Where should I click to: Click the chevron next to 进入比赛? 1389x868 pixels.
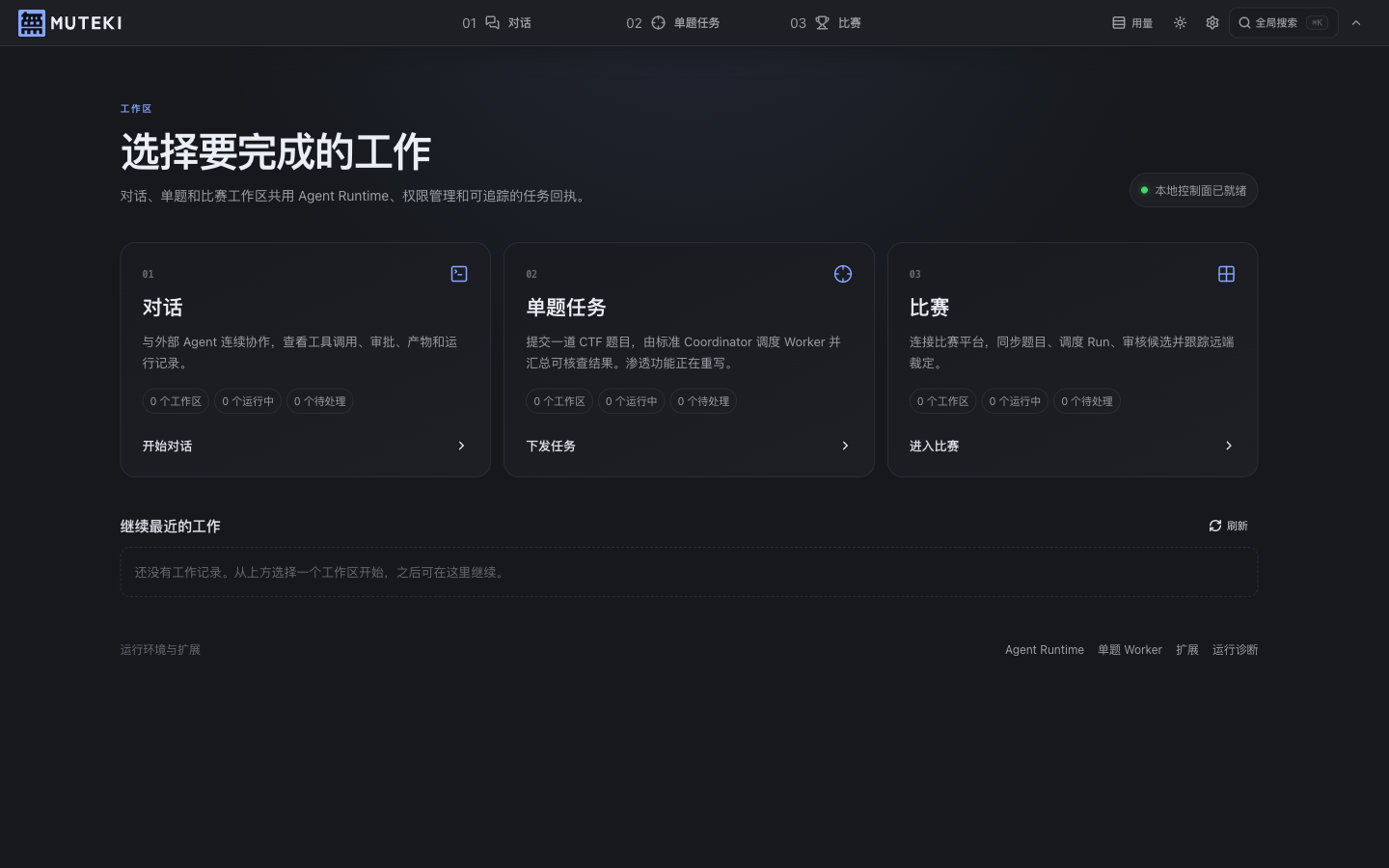click(1228, 446)
